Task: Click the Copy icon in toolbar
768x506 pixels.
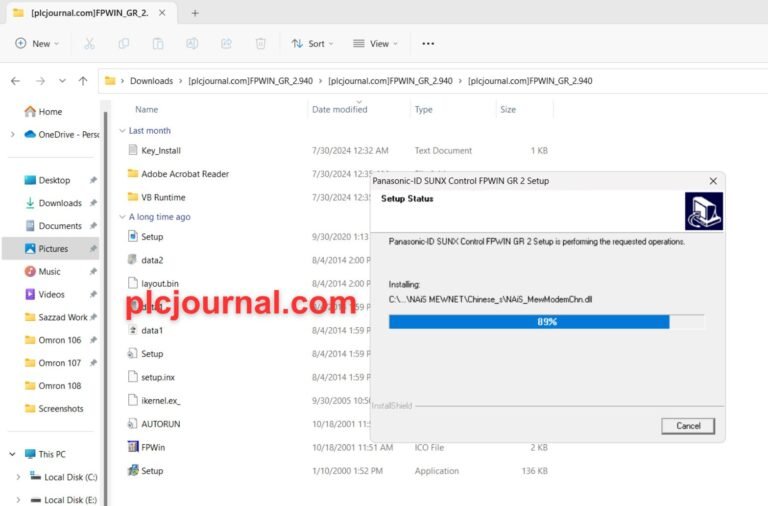Action: click(123, 44)
